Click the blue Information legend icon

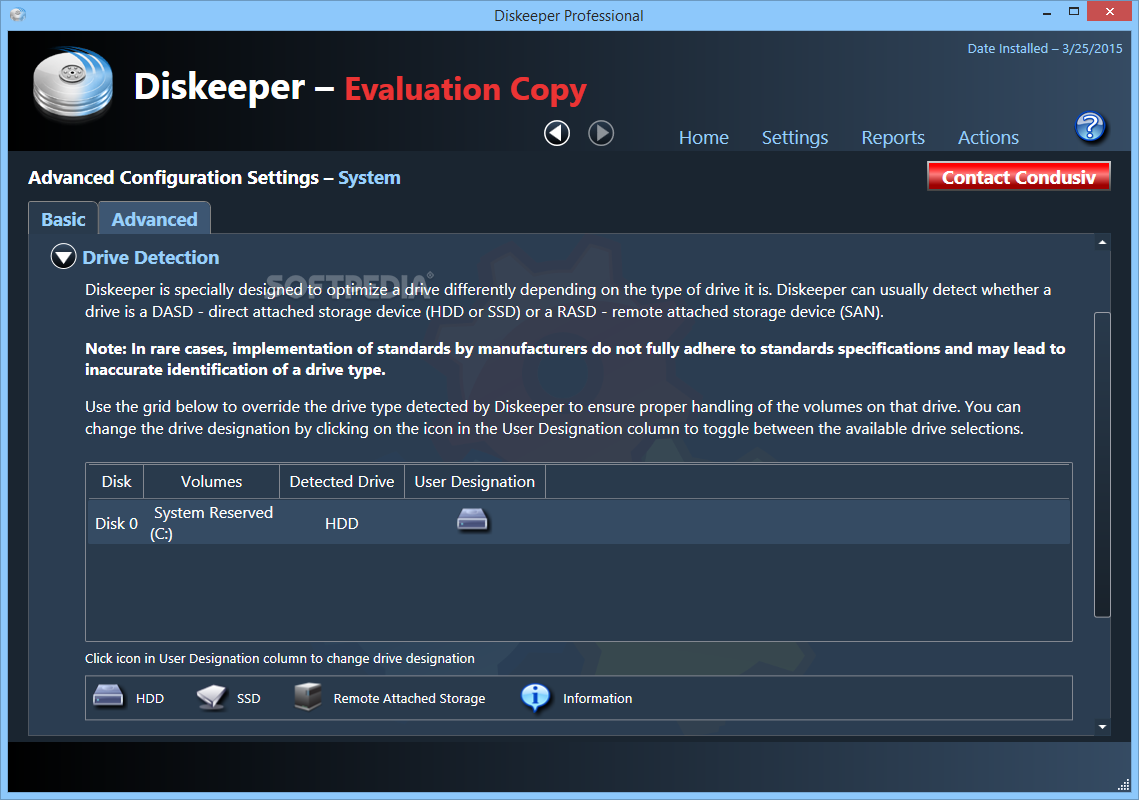[x=535, y=698]
